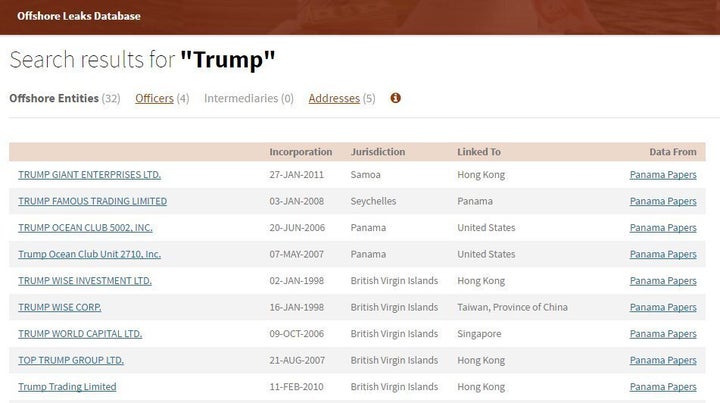The height and width of the screenshot is (403, 720).
Task: Click Panama Papers link for Trump Famous Trading
Action: 663,201
